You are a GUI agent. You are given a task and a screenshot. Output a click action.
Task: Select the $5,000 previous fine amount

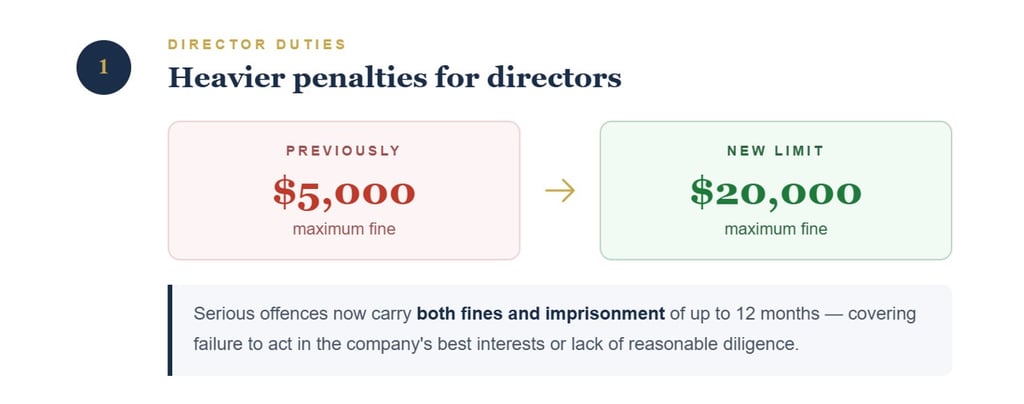344,192
